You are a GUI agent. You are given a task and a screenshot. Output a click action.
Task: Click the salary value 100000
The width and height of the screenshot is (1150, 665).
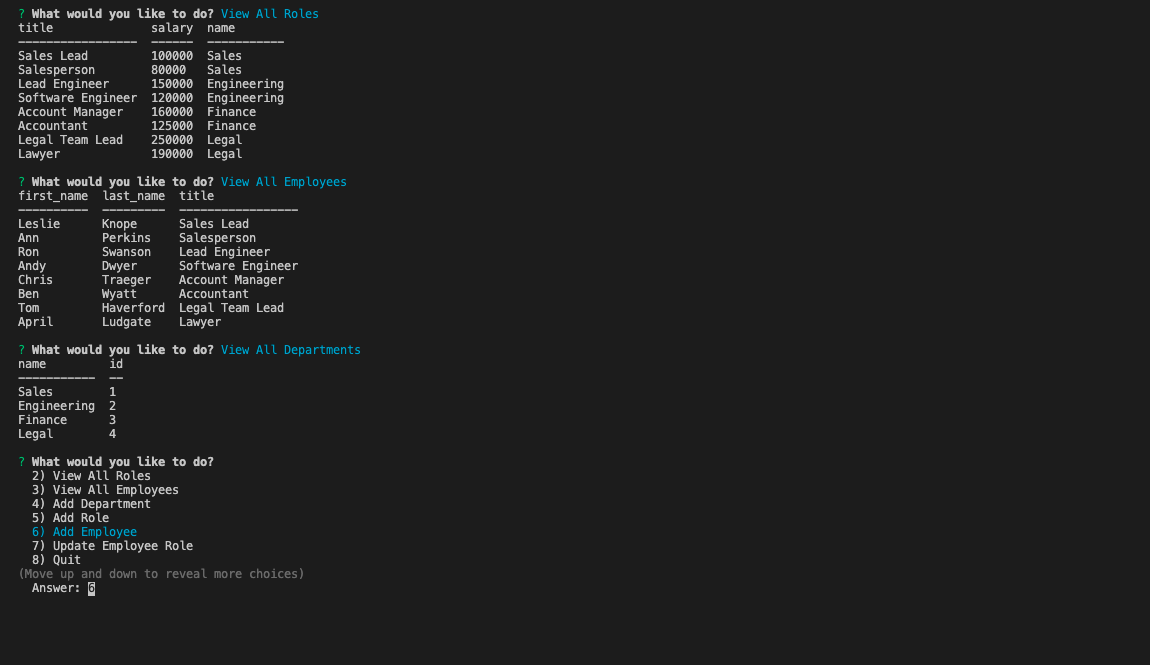172,56
